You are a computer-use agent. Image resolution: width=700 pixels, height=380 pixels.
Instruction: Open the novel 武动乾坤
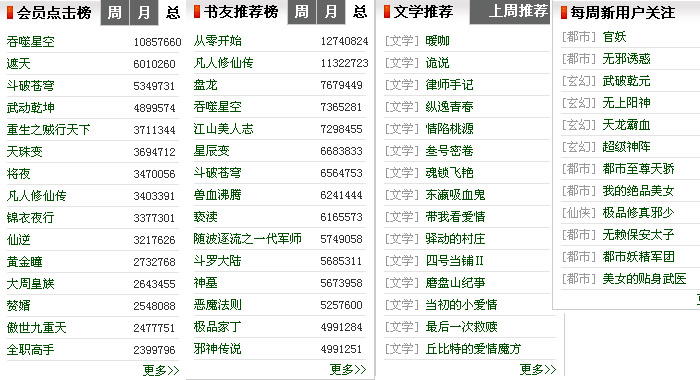31,108
